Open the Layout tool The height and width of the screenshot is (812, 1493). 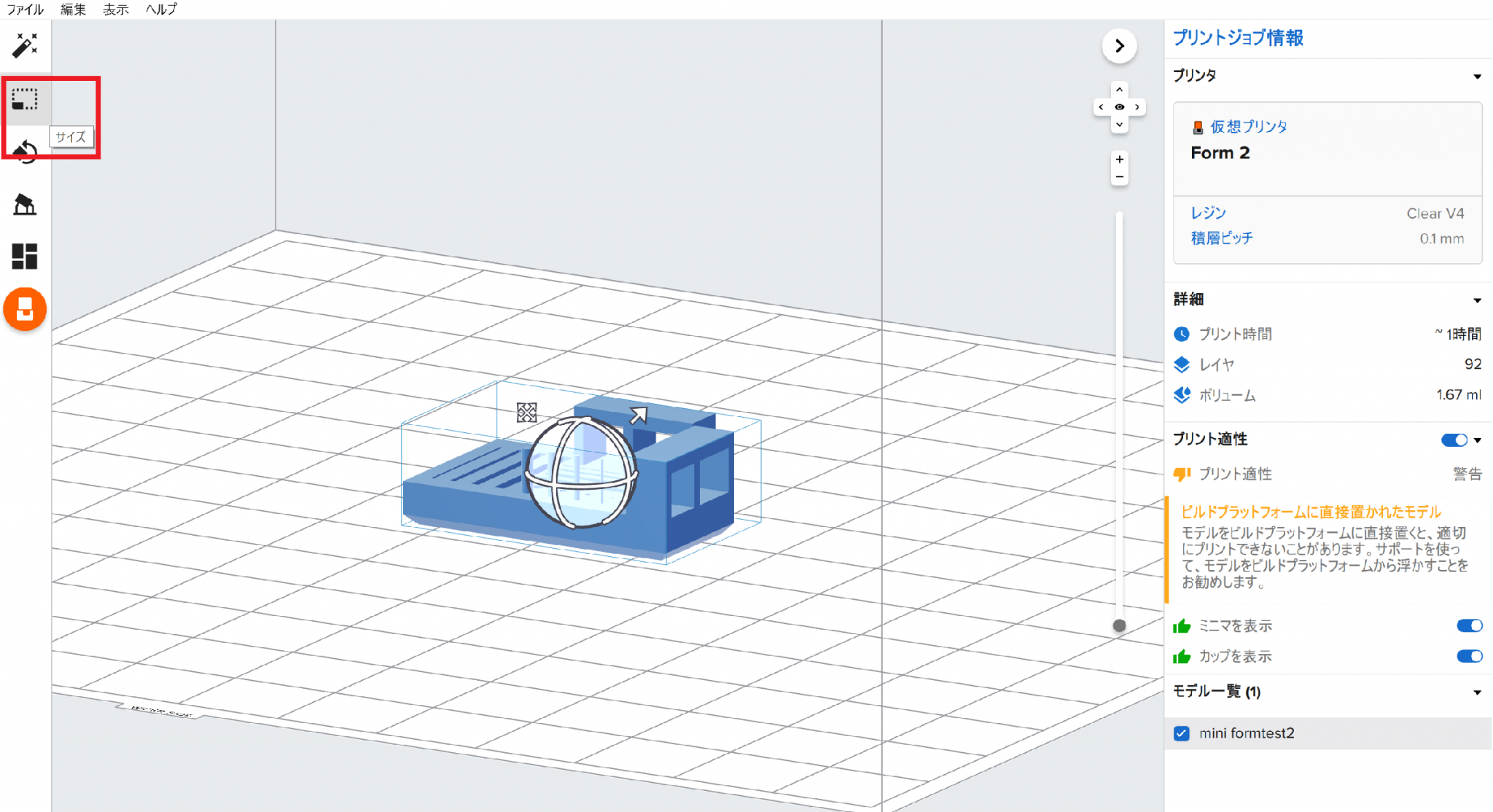[25, 257]
